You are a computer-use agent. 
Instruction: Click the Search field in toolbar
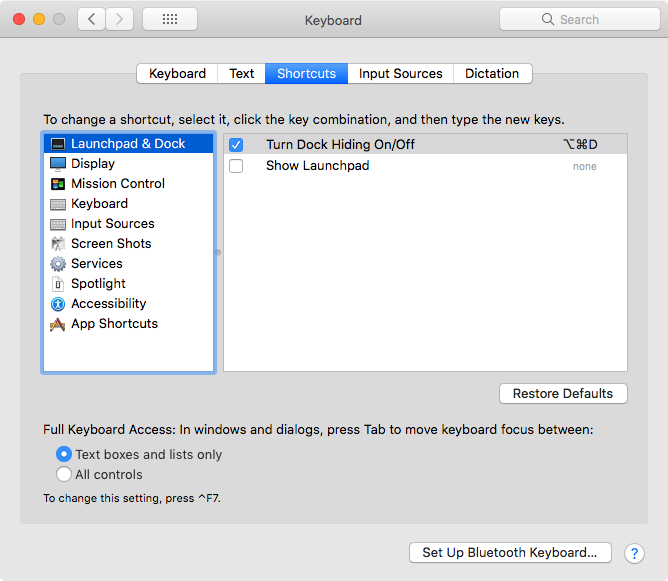[x=578, y=19]
